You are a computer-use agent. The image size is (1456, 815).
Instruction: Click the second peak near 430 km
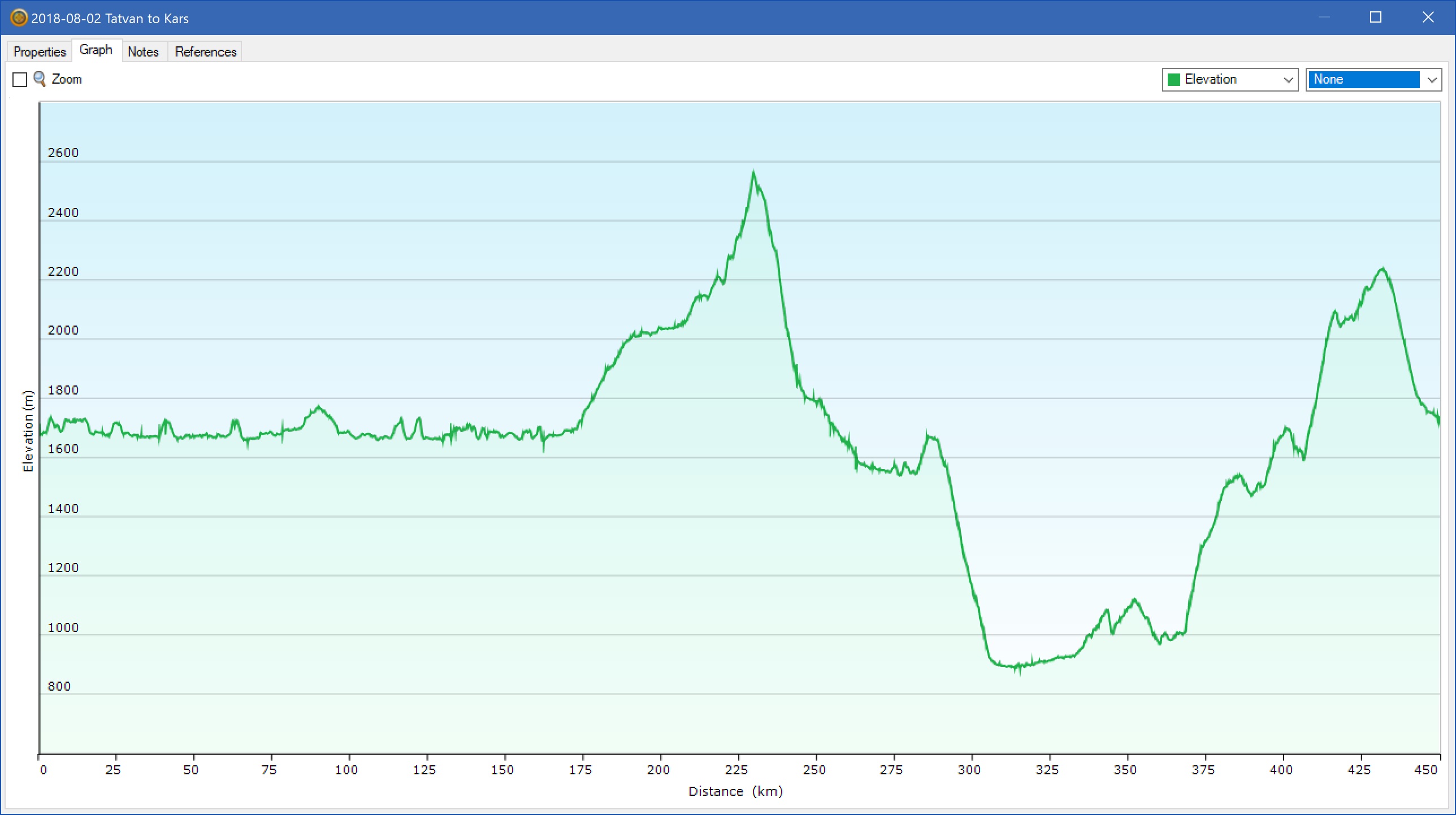tap(1383, 269)
